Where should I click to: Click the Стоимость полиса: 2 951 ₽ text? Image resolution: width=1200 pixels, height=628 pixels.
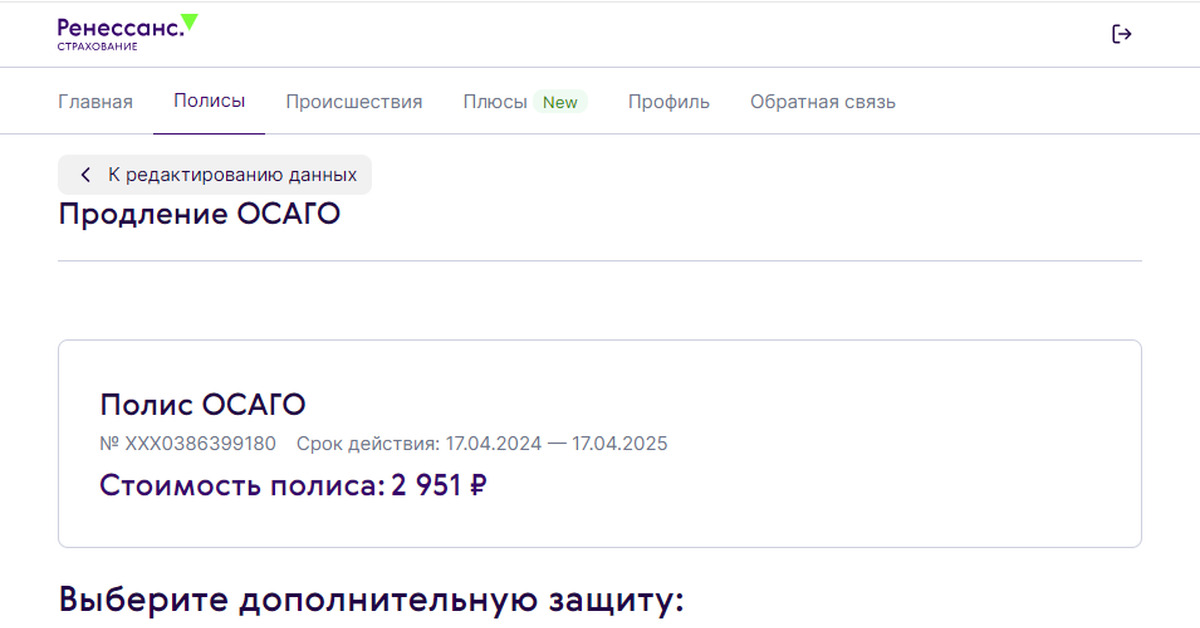(x=294, y=486)
